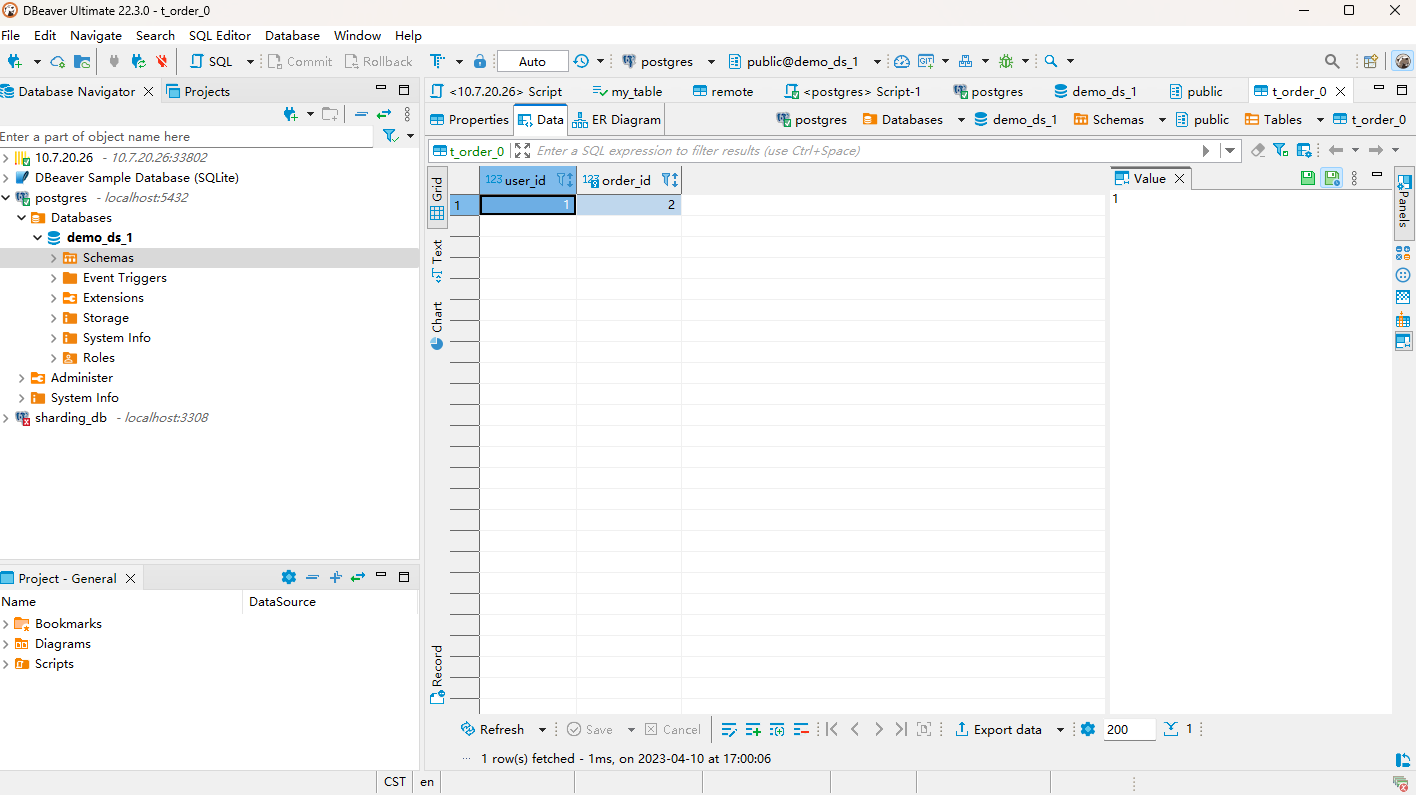This screenshot has width=1416, height=795.
Task: Click the SQL filter expression field
Action: point(867,151)
